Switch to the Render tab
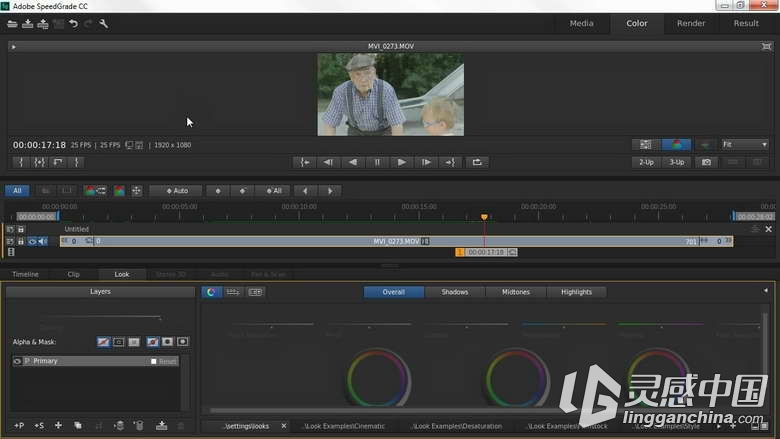Image resolution: width=780 pixels, height=439 pixels. 691,23
